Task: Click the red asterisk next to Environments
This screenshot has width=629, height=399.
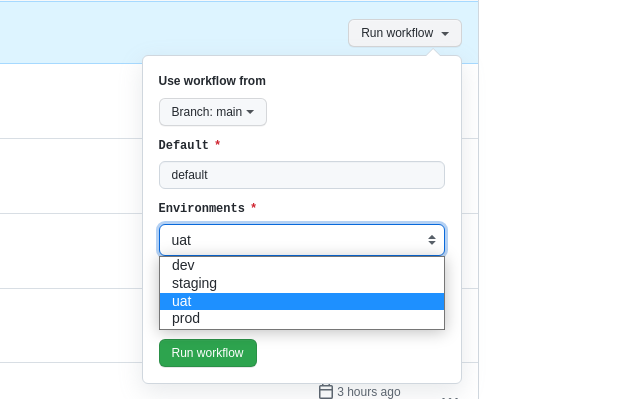Action: (254, 207)
